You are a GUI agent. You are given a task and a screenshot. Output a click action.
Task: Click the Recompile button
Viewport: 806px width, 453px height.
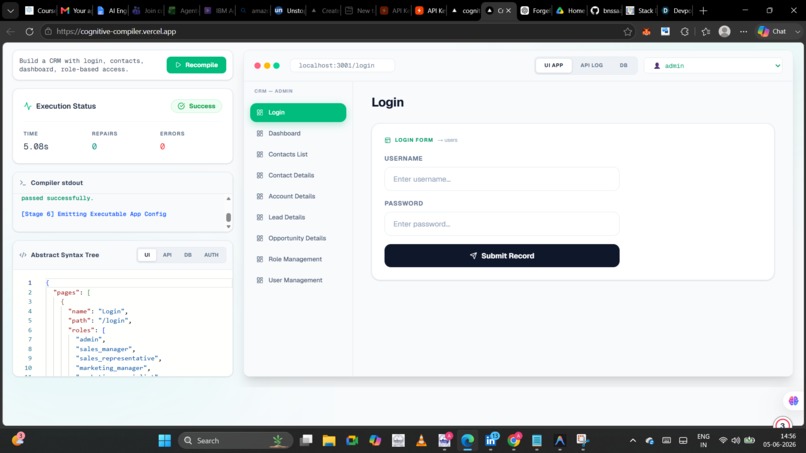[x=196, y=65]
